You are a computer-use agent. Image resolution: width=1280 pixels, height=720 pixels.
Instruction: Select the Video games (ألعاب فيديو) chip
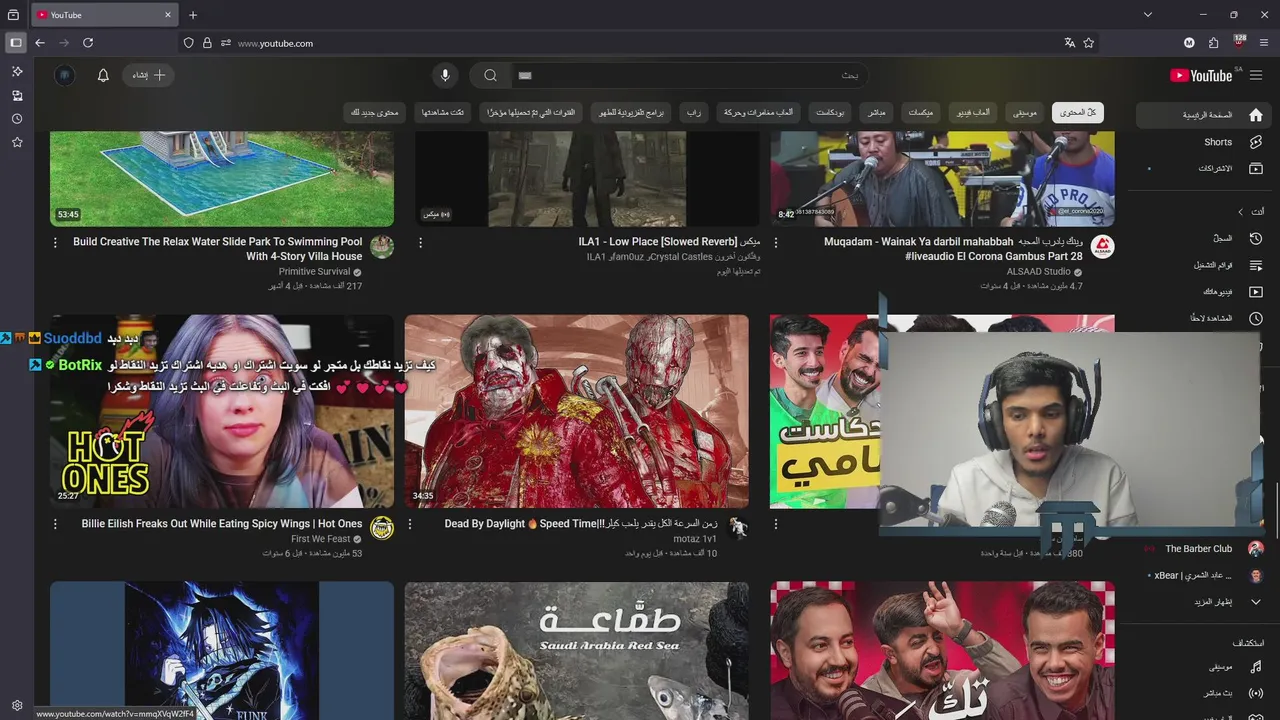click(x=972, y=113)
